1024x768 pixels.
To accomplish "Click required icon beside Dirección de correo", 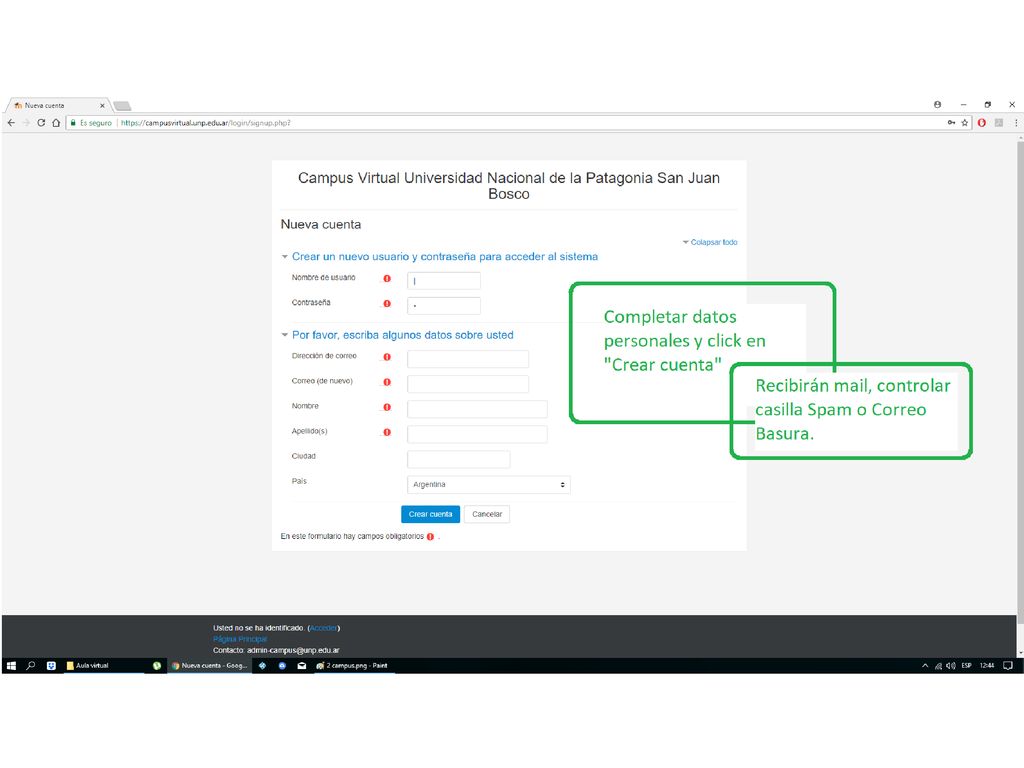I will [x=387, y=357].
